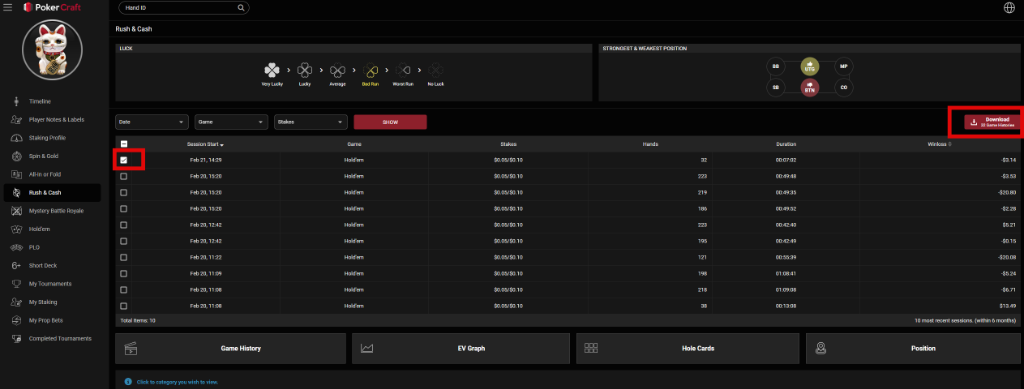Select the UTG position circle
The height and width of the screenshot is (389, 1024).
coord(810,67)
